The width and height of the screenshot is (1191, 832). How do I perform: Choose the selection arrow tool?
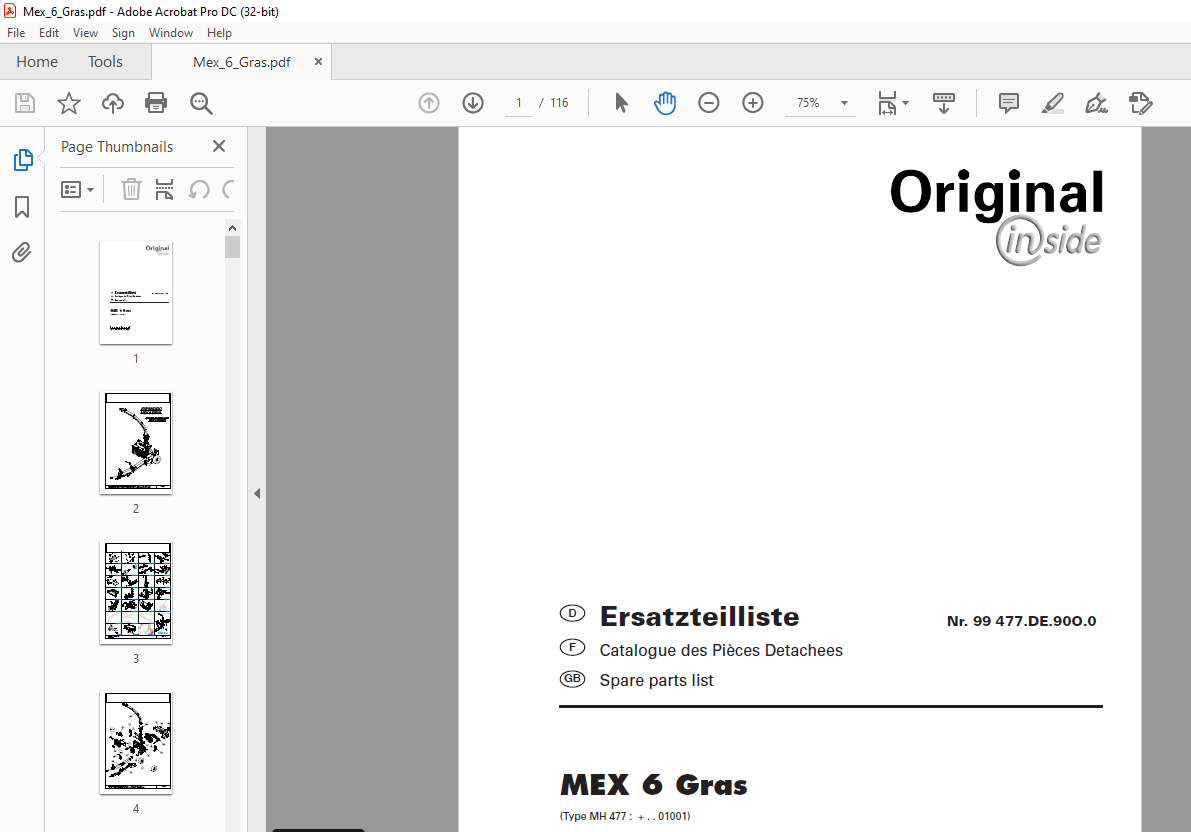(621, 103)
